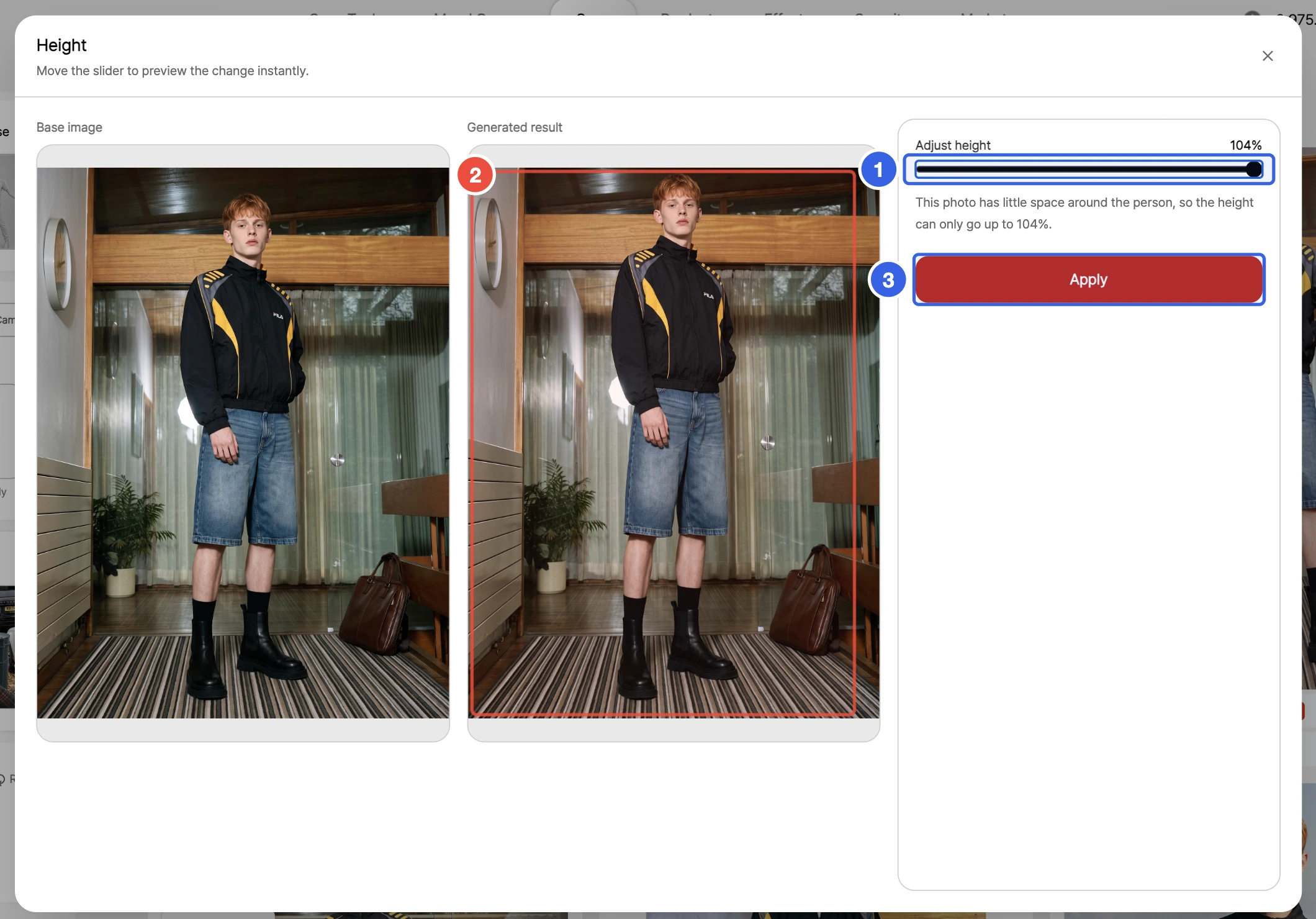The image size is (1316, 919).
Task: Click the red Apply button
Action: (1089, 279)
